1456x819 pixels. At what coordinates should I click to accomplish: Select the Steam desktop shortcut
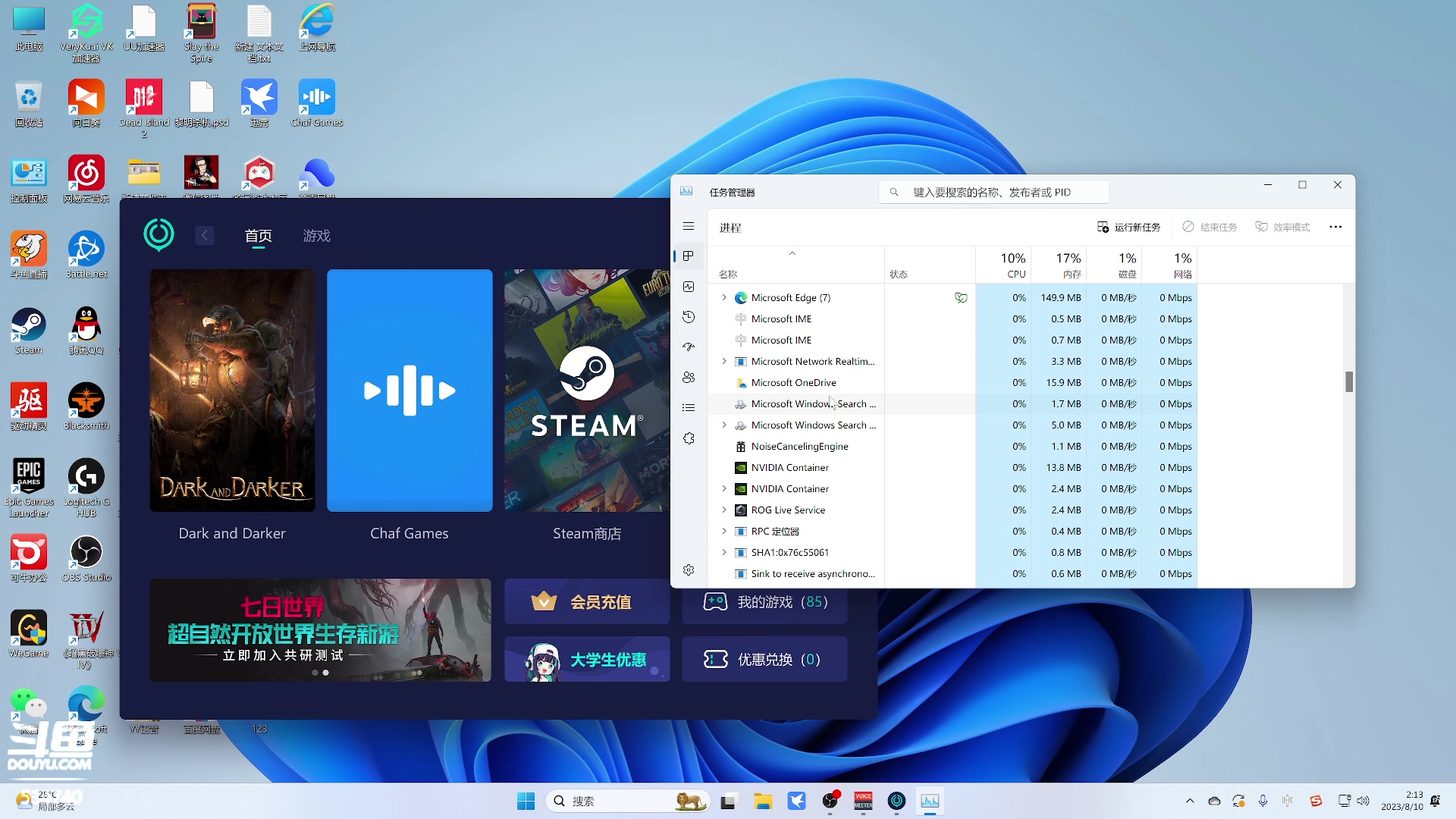pos(29,331)
